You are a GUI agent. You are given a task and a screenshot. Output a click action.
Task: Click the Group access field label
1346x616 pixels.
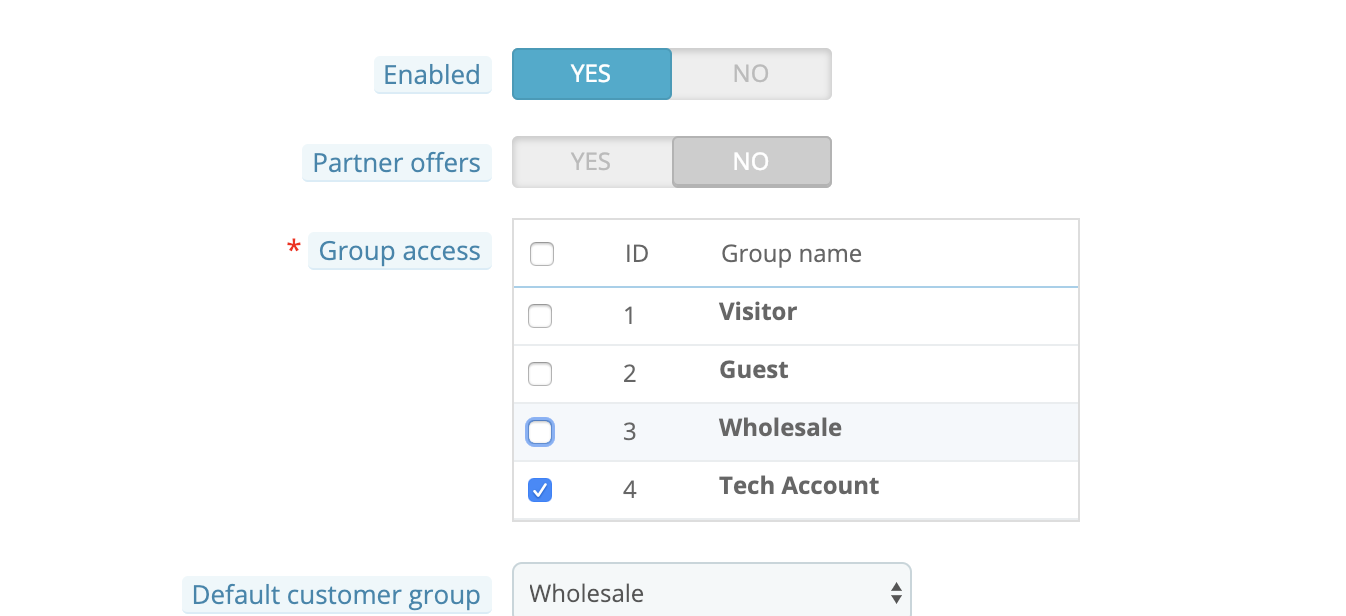(400, 251)
